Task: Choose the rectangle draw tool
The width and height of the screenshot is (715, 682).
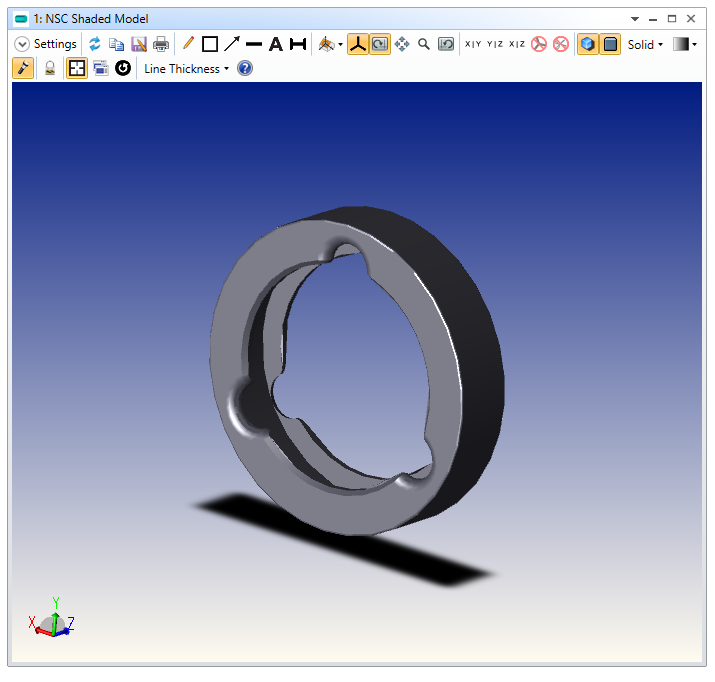Action: pyautogui.click(x=210, y=44)
